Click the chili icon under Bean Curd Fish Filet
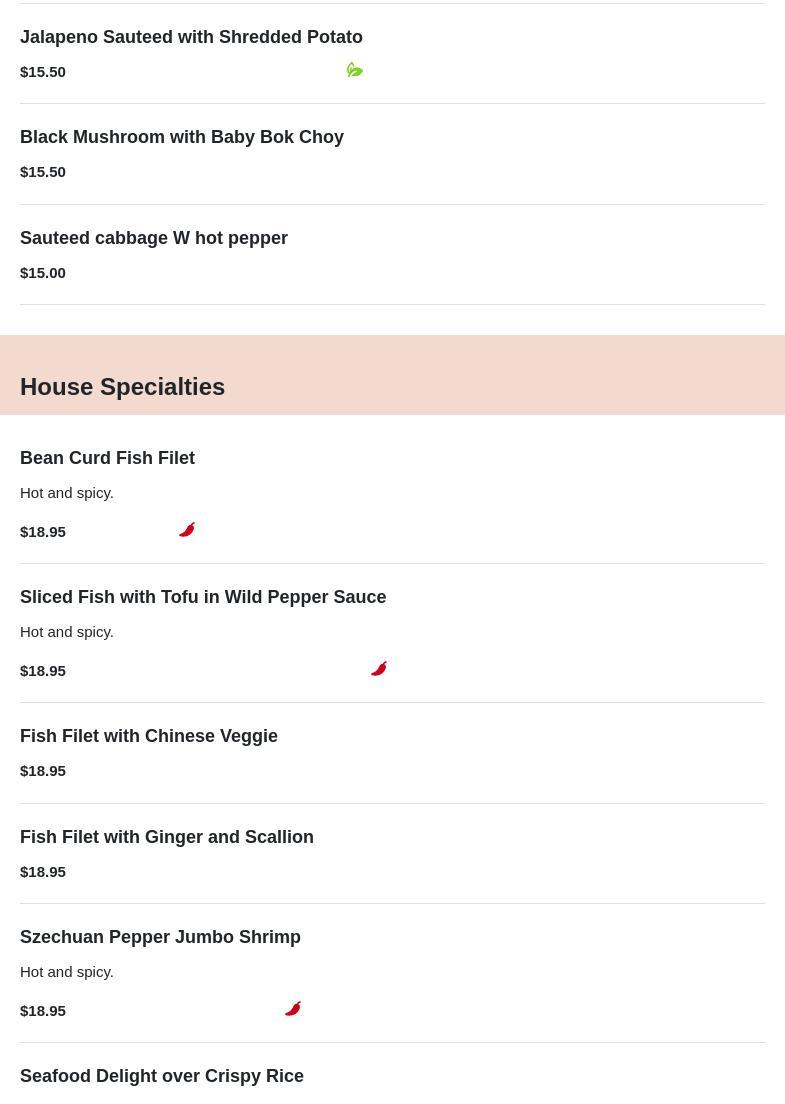 tap(187, 529)
